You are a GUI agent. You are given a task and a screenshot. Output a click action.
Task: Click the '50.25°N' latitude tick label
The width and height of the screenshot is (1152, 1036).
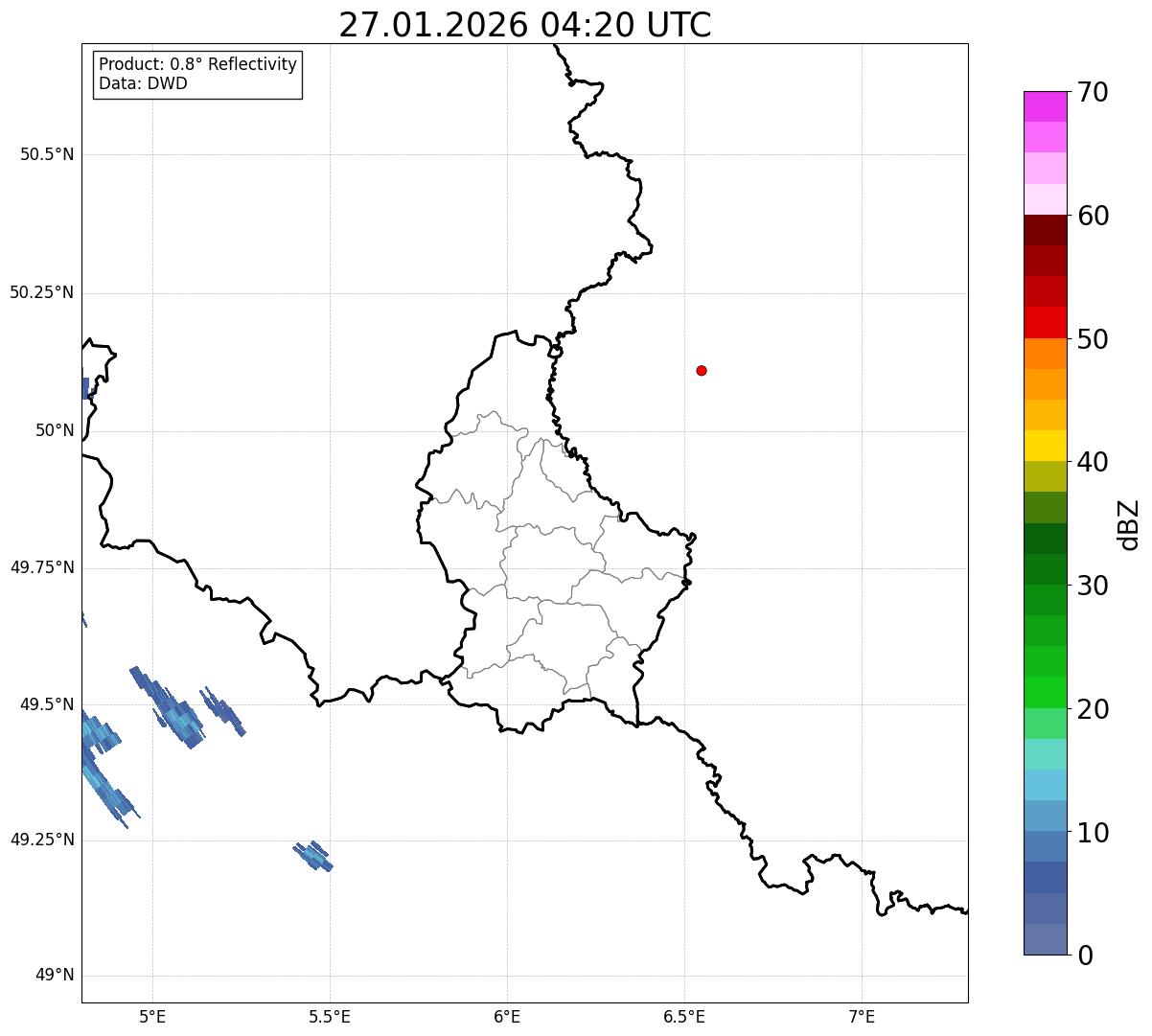click(x=42, y=292)
